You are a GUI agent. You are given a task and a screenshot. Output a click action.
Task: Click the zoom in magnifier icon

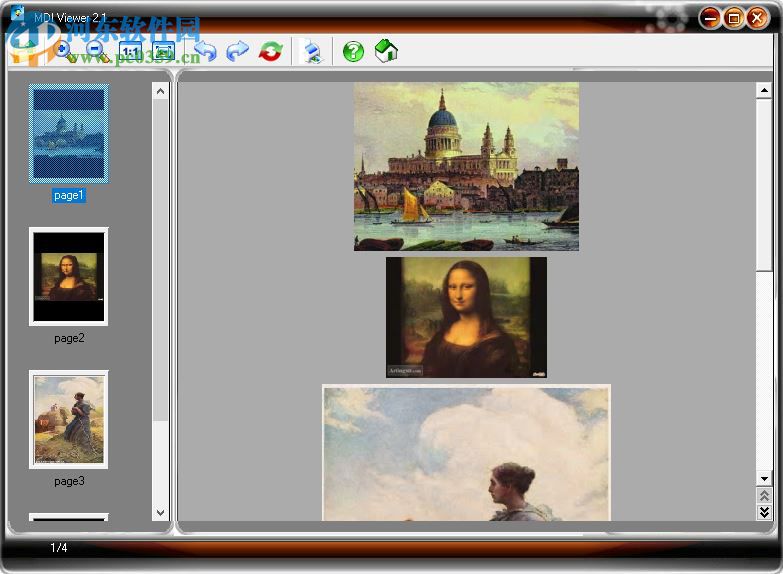coord(64,50)
